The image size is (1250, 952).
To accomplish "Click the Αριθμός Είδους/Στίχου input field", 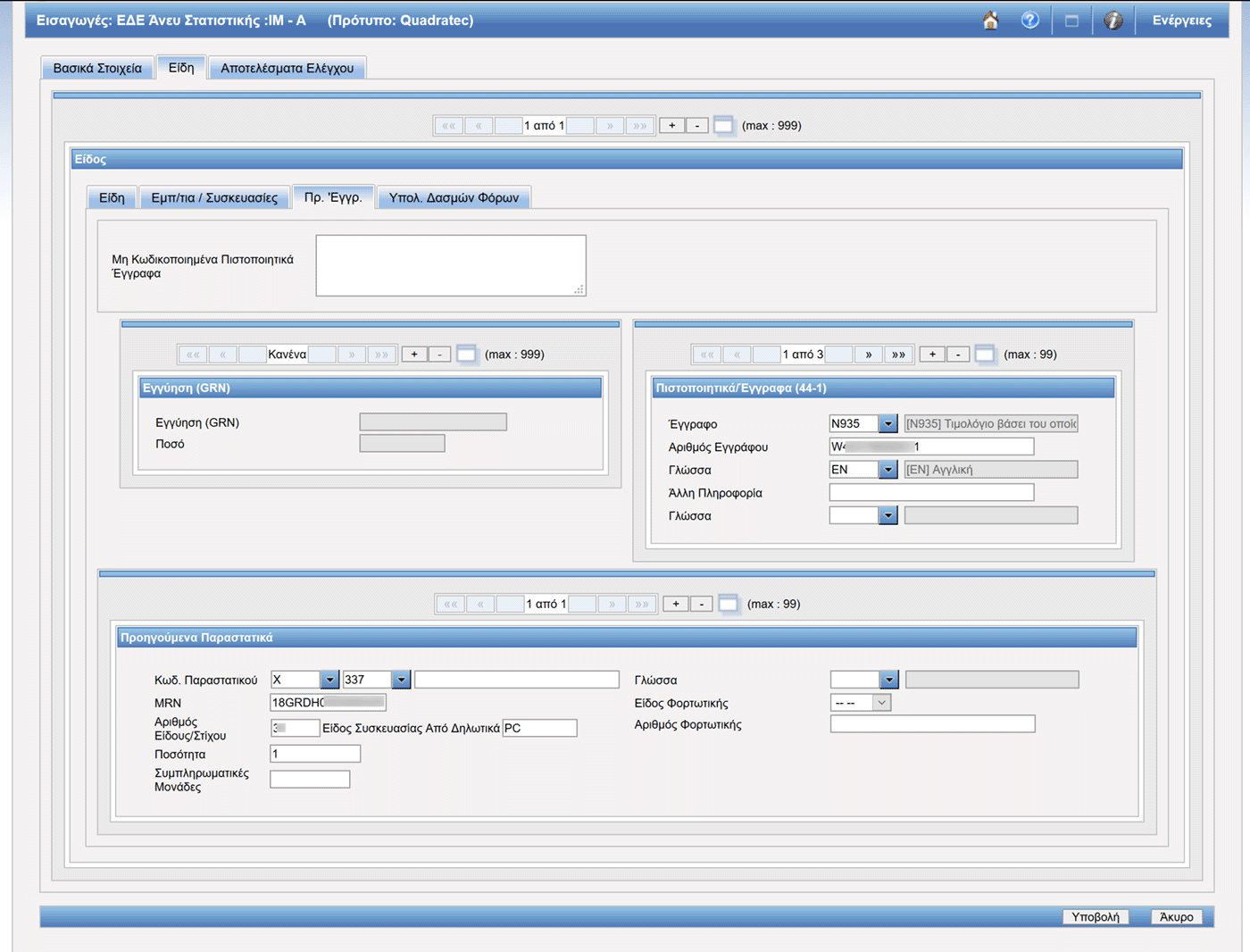I will [x=295, y=728].
